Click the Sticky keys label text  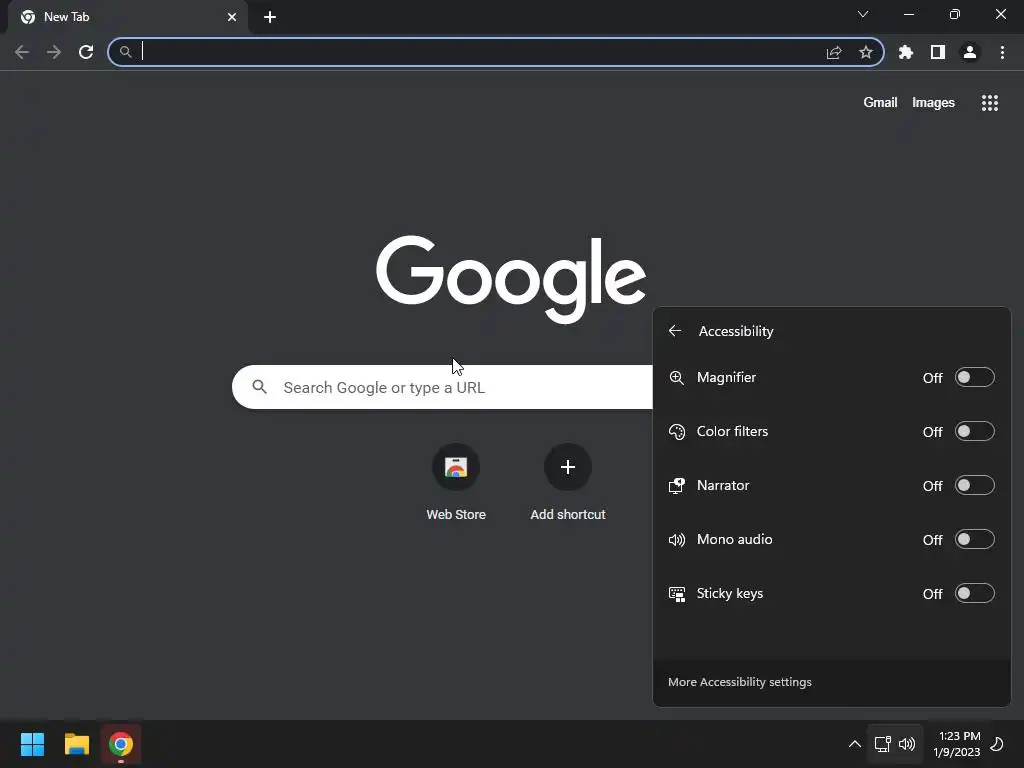pos(729,594)
